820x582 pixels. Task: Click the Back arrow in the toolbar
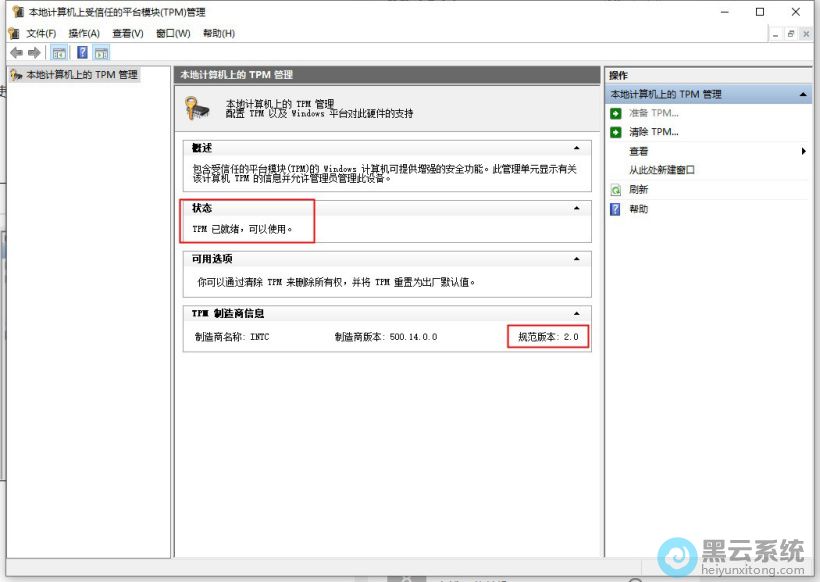pyautogui.click(x=16, y=53)
